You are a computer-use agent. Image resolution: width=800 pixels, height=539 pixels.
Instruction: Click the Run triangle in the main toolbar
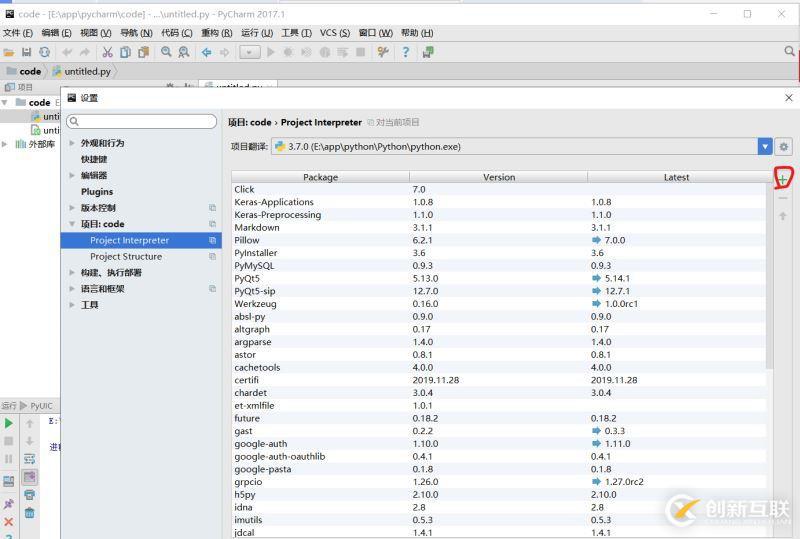click(271, 52)
